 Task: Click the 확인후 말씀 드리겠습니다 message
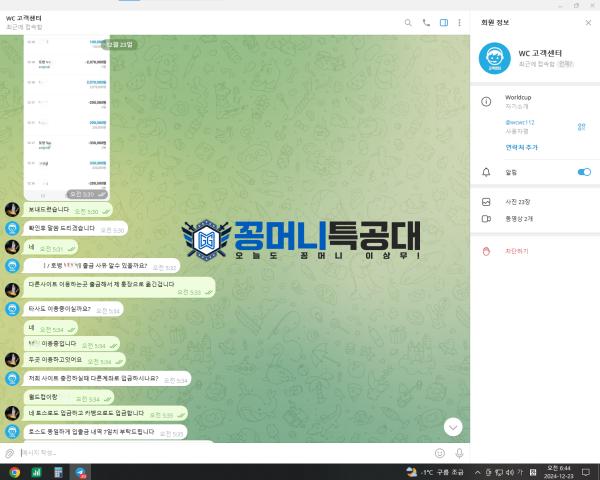[x=76, y=228]
